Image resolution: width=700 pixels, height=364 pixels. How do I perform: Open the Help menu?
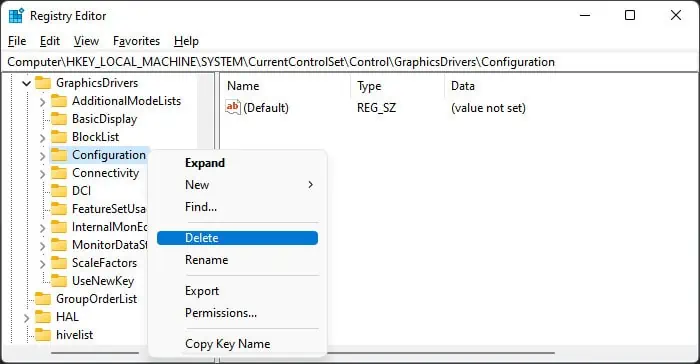click(x=186, y=41)
